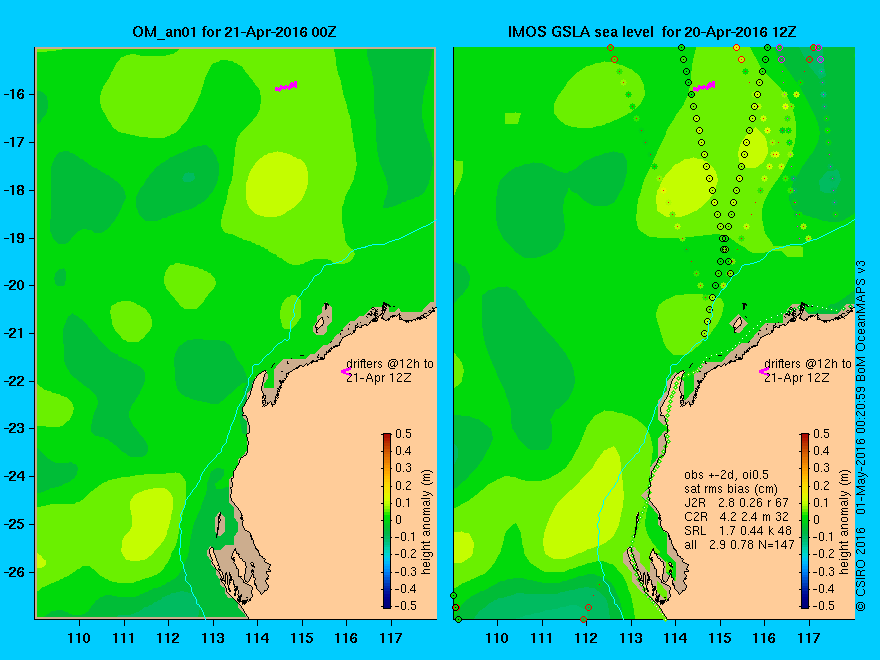Image resolution: width=880 pixels, height=660 pixels.
Task: Select the magenta drifter track in the IMOS GSLA map
Action: pos(704,86)
